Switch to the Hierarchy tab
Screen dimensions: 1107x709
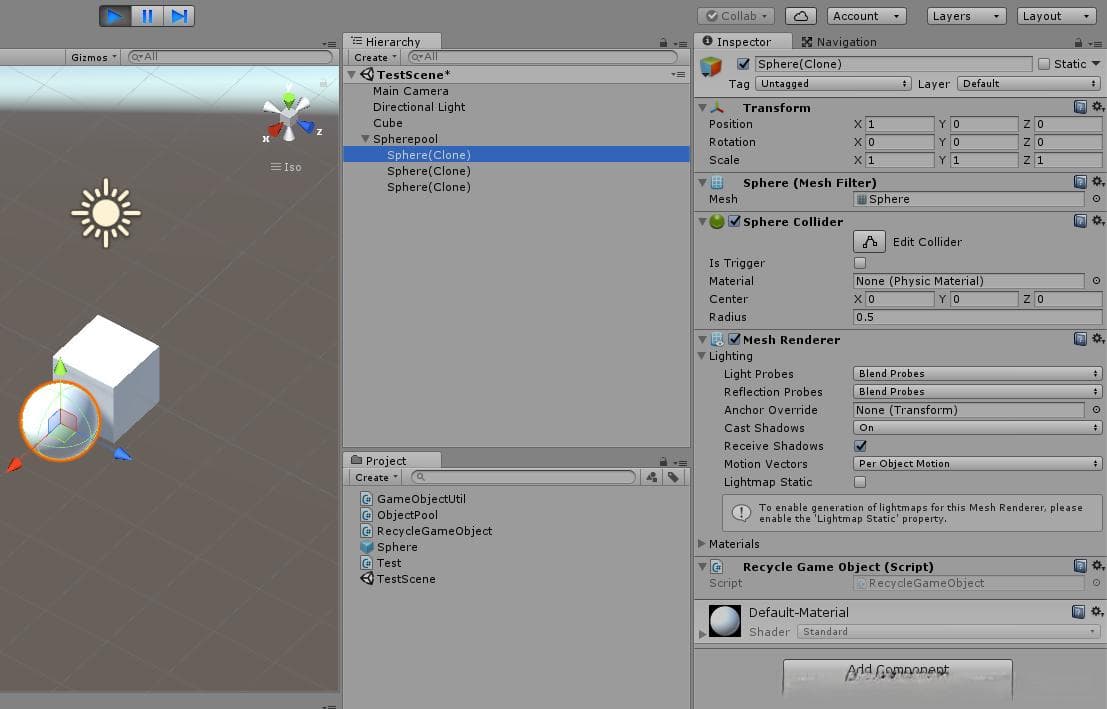393,42
